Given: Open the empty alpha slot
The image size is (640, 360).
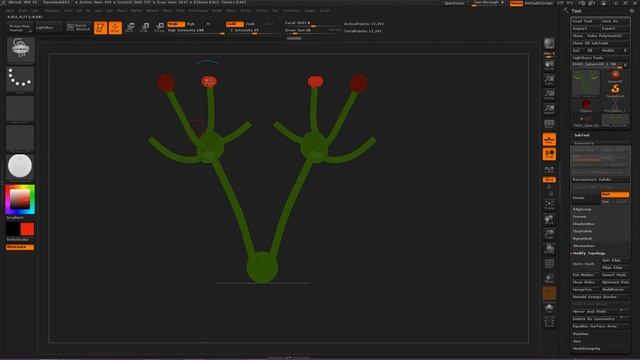Looking at the screenshot, I should click(20, 108).
